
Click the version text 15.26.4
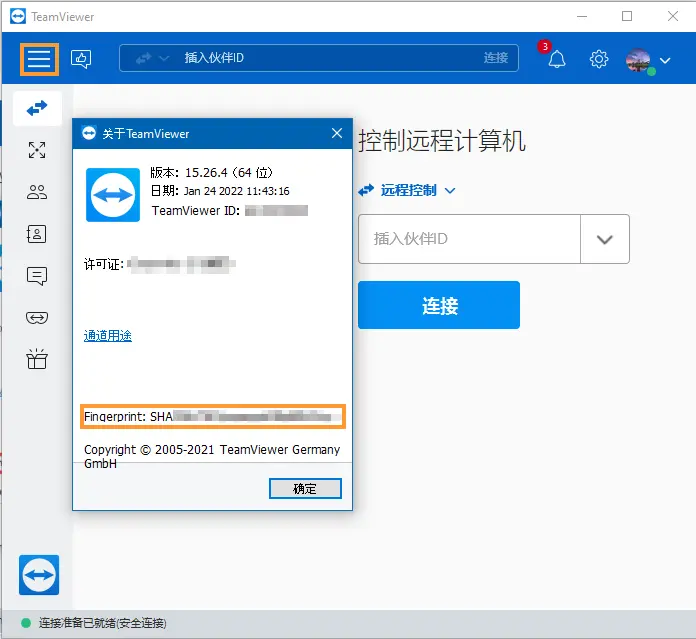click(206, 172)
